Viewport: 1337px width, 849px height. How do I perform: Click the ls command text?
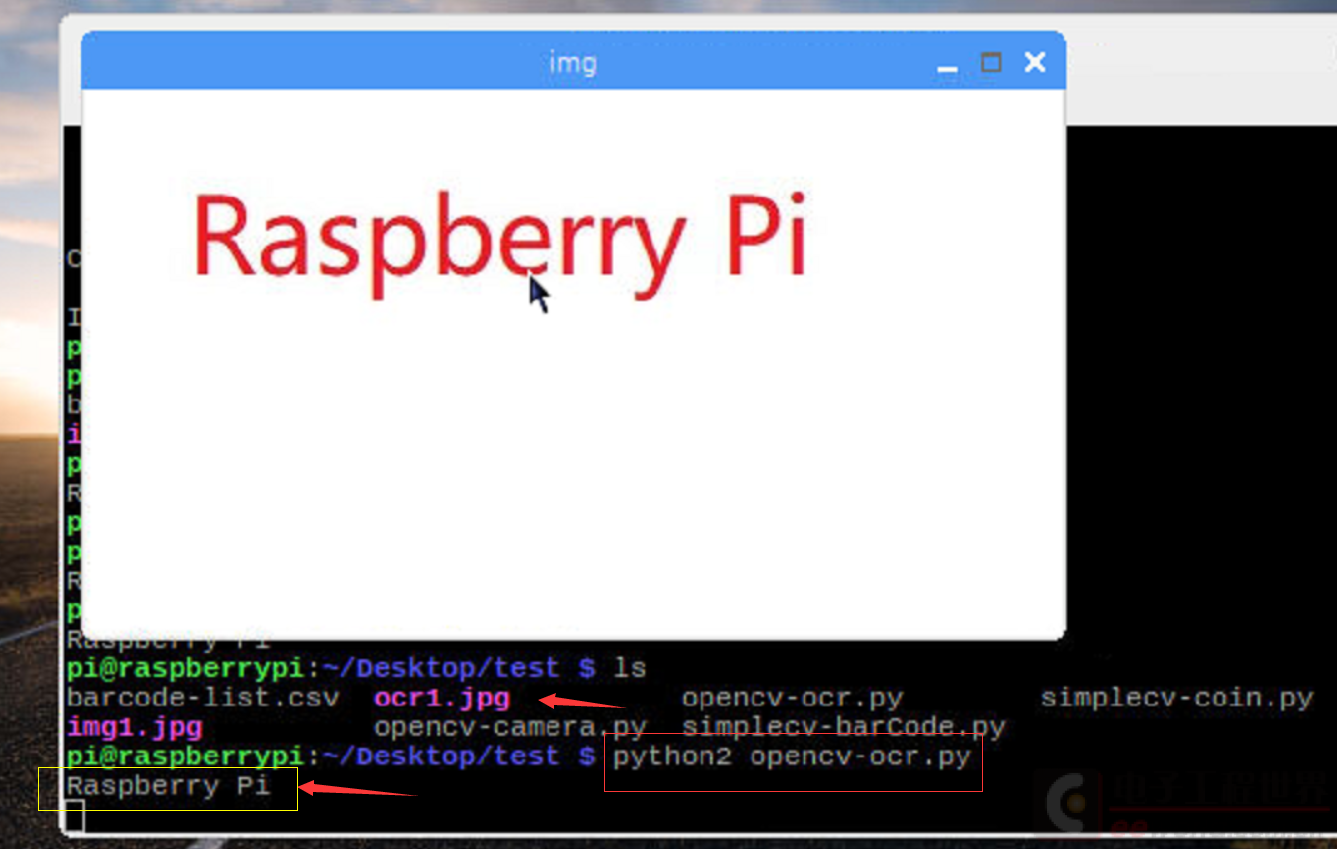tap(630, 667)
